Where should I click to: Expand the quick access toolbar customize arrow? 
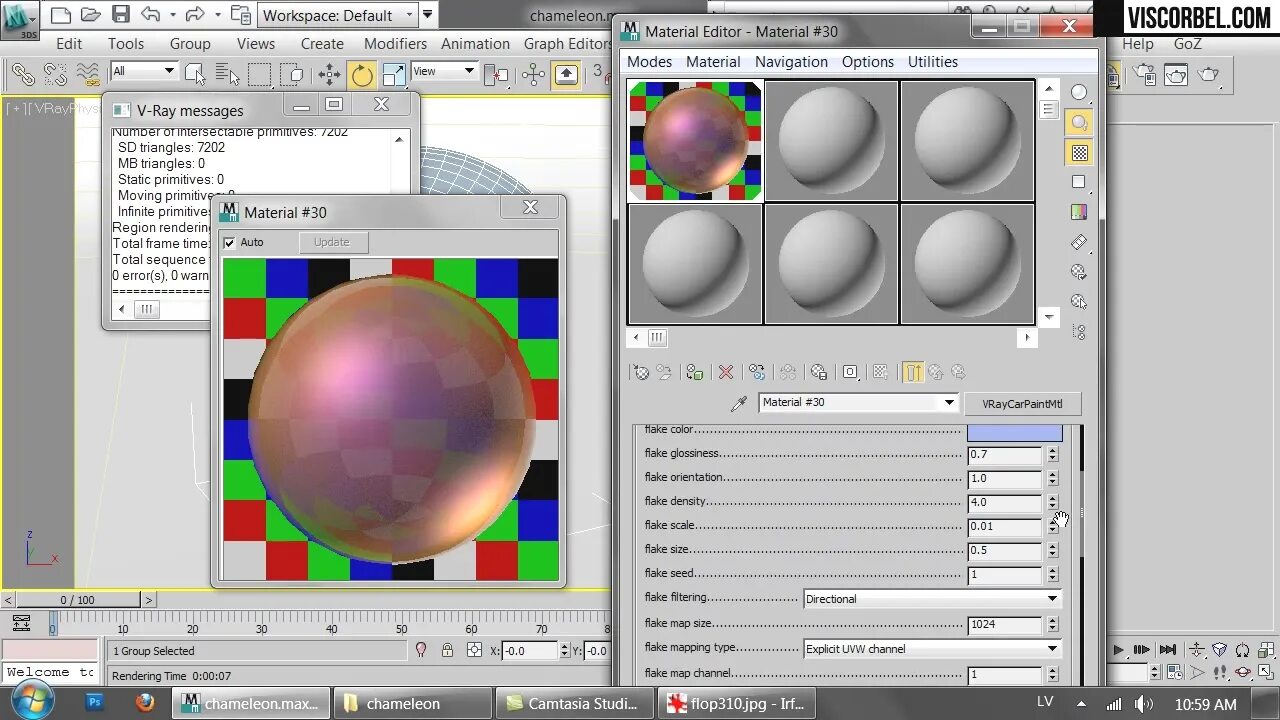click(428, 14)
